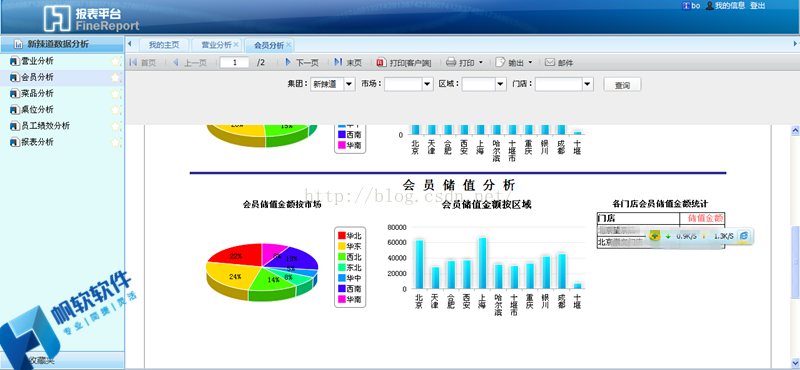Image resolution: width=800 pixels, height=370 pixels.
Task: Switch to 我的主页 tab
Action: pos(164,45)
